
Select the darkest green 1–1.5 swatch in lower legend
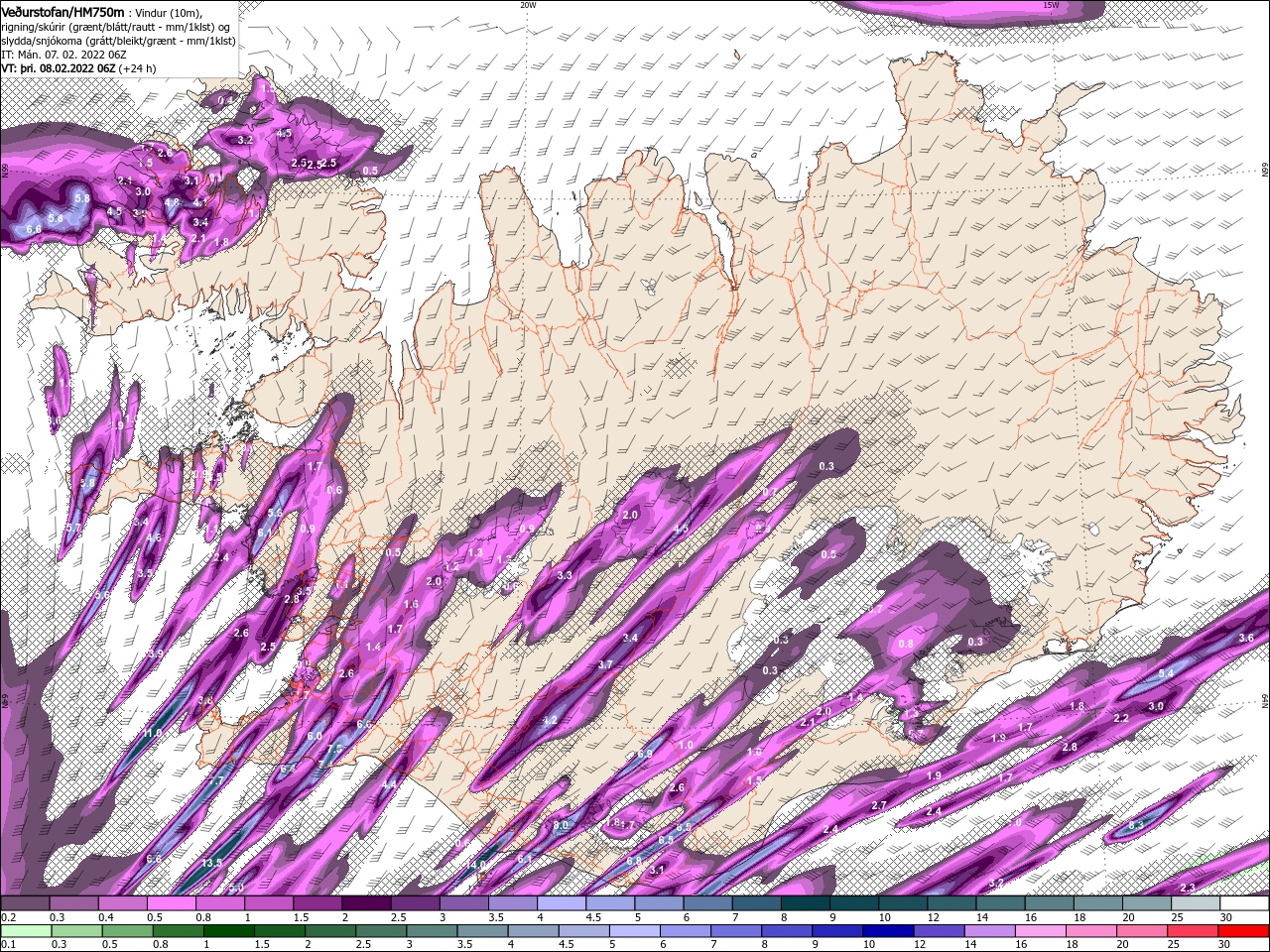tap(228, 931)
